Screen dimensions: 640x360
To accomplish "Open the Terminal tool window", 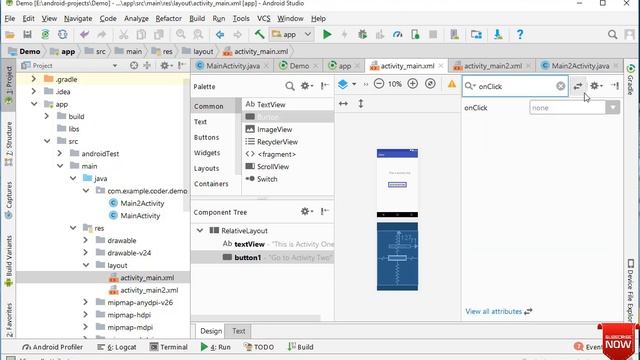I will click(x=169, y=347).
